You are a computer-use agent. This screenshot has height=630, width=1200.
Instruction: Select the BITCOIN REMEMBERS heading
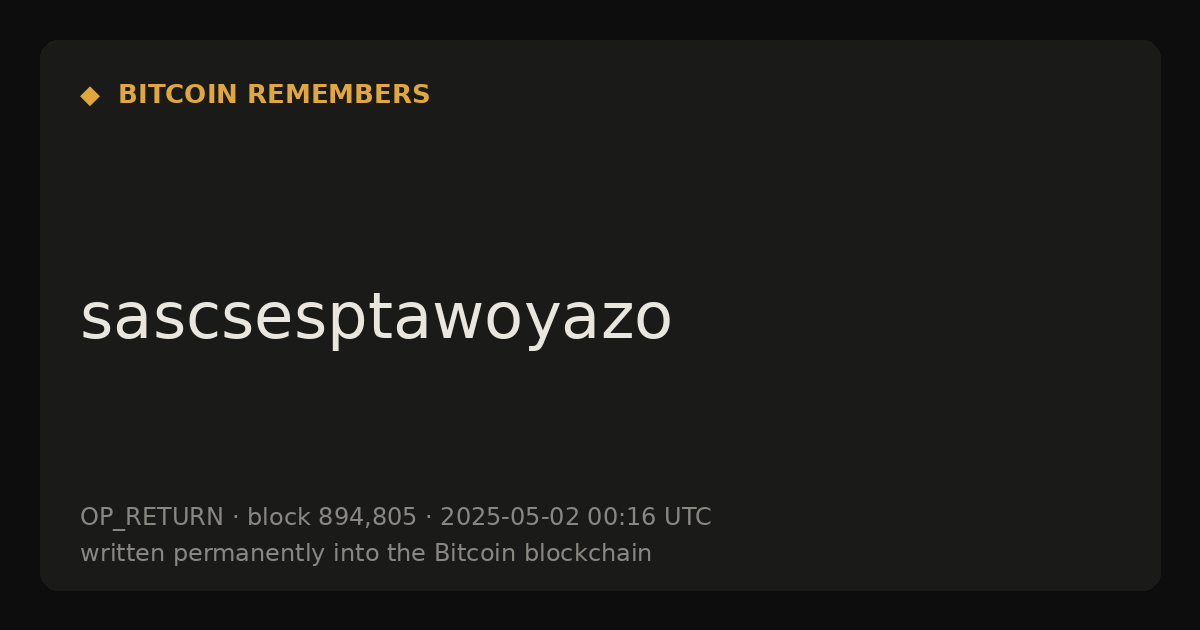pyautogui.click(x=274, y=95)
